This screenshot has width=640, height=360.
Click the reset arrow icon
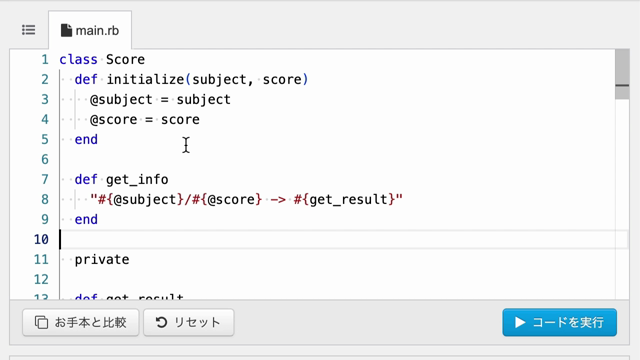(x=161, y=322)
